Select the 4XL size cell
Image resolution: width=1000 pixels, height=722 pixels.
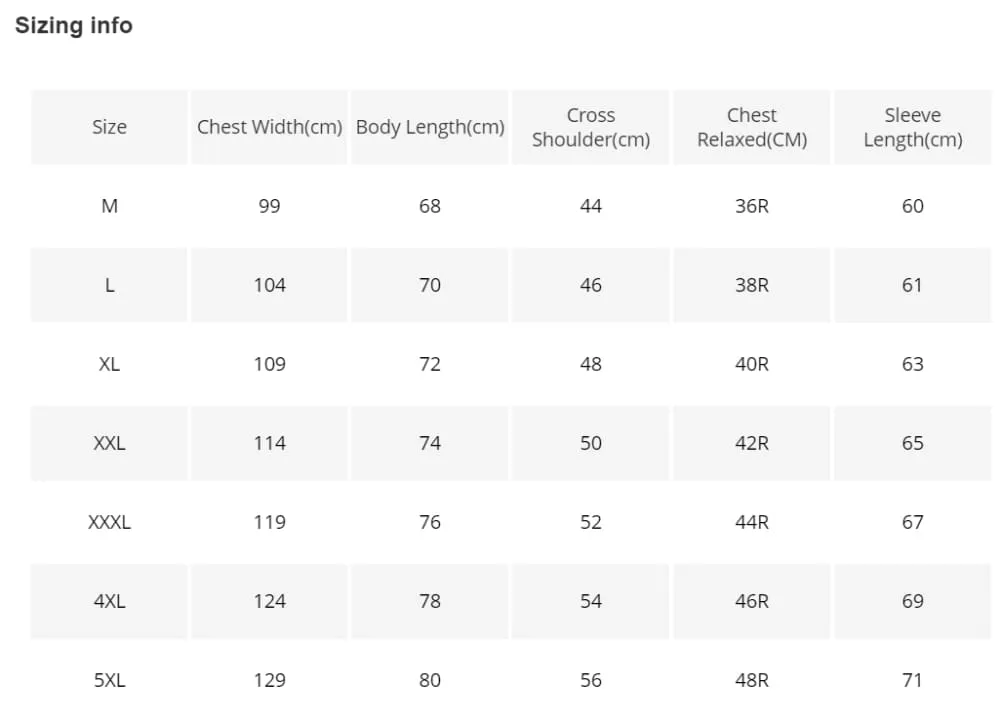(109, 601)
